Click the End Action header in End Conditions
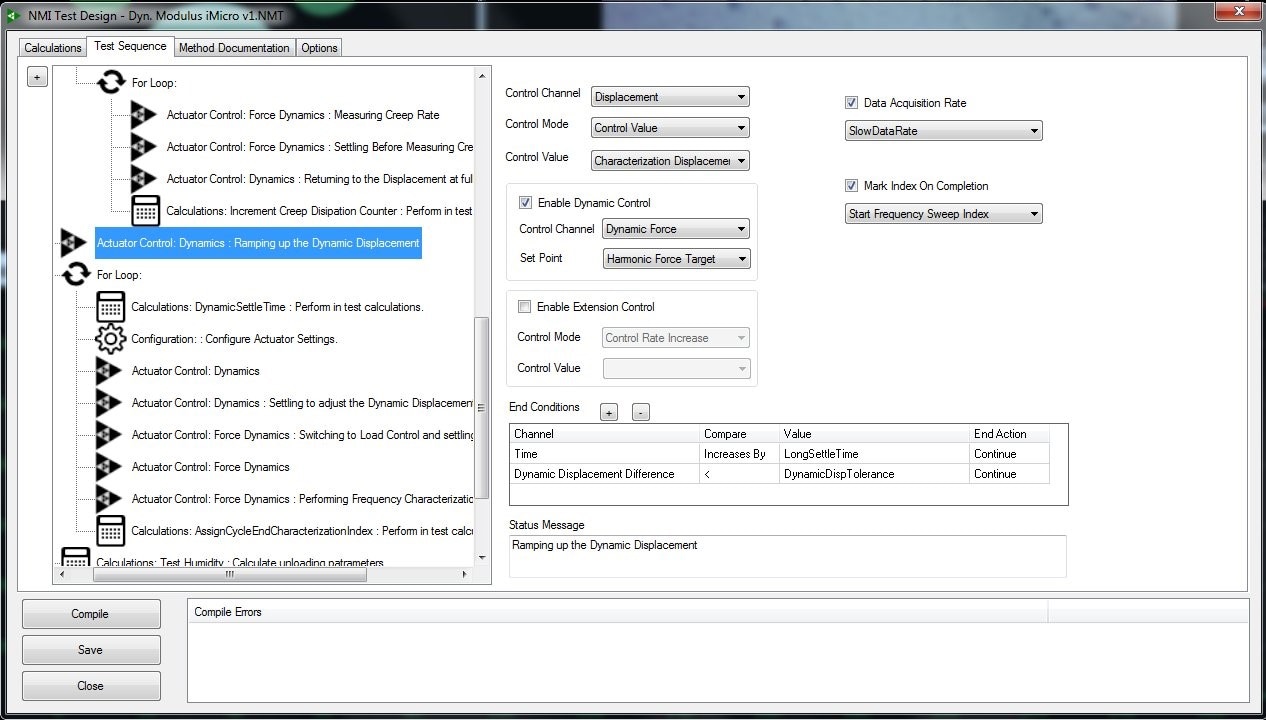The image size is (1266, 720). pyautogui.click(x=1010, y=434)
